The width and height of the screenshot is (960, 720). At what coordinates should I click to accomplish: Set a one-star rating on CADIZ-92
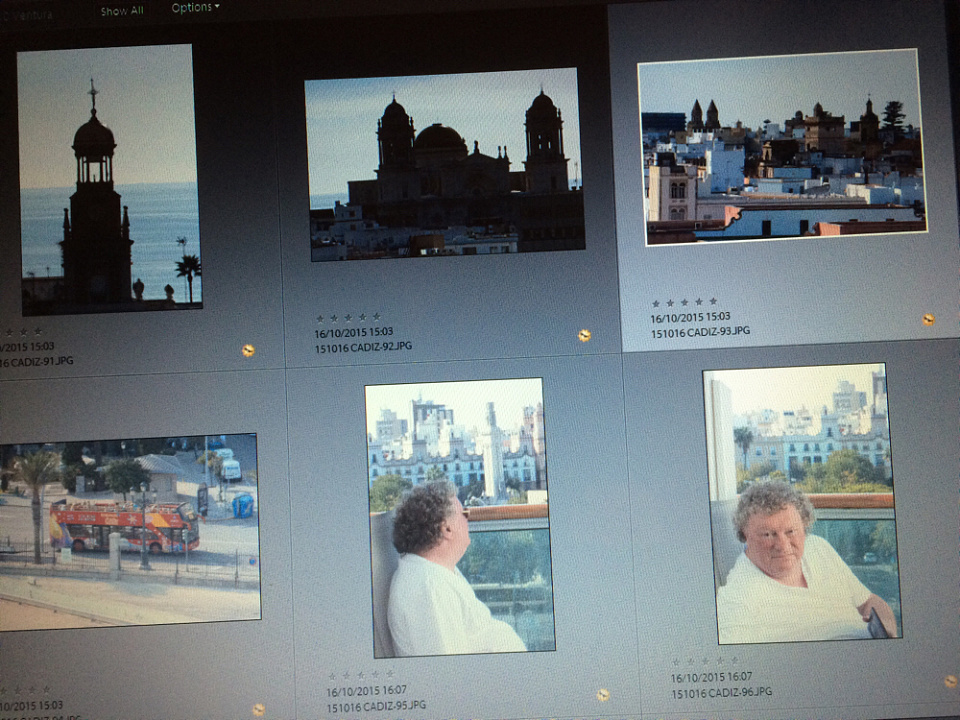point(320,318)
